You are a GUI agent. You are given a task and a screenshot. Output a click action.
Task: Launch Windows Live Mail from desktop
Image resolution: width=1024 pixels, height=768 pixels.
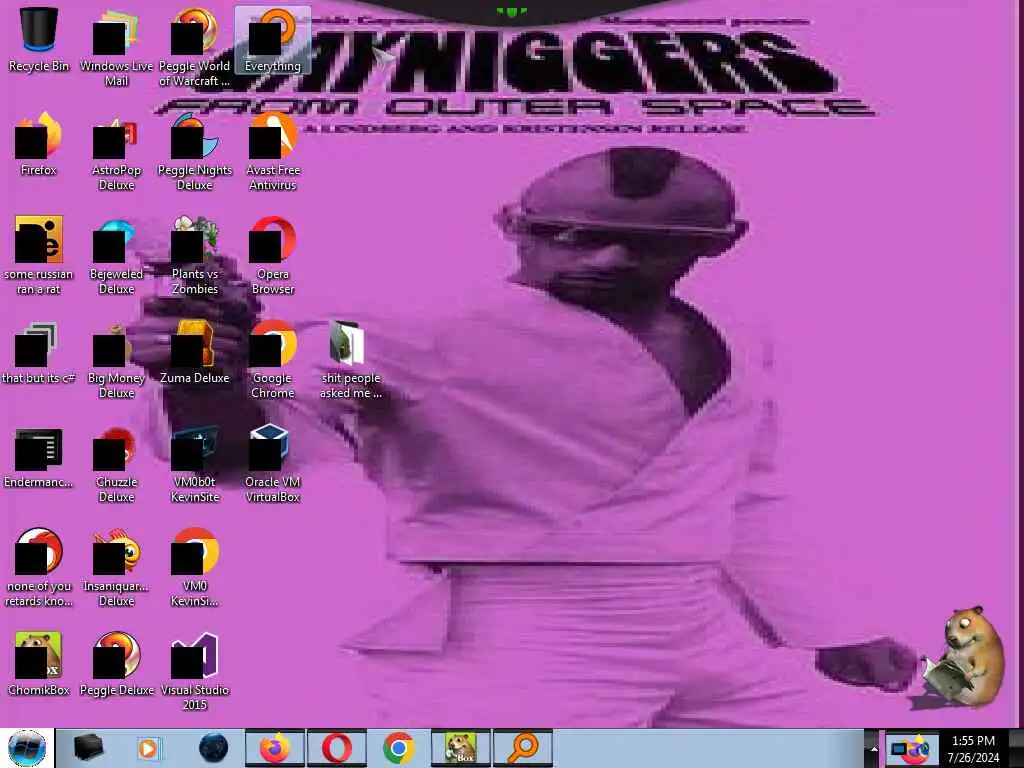[x=116, y=47]
